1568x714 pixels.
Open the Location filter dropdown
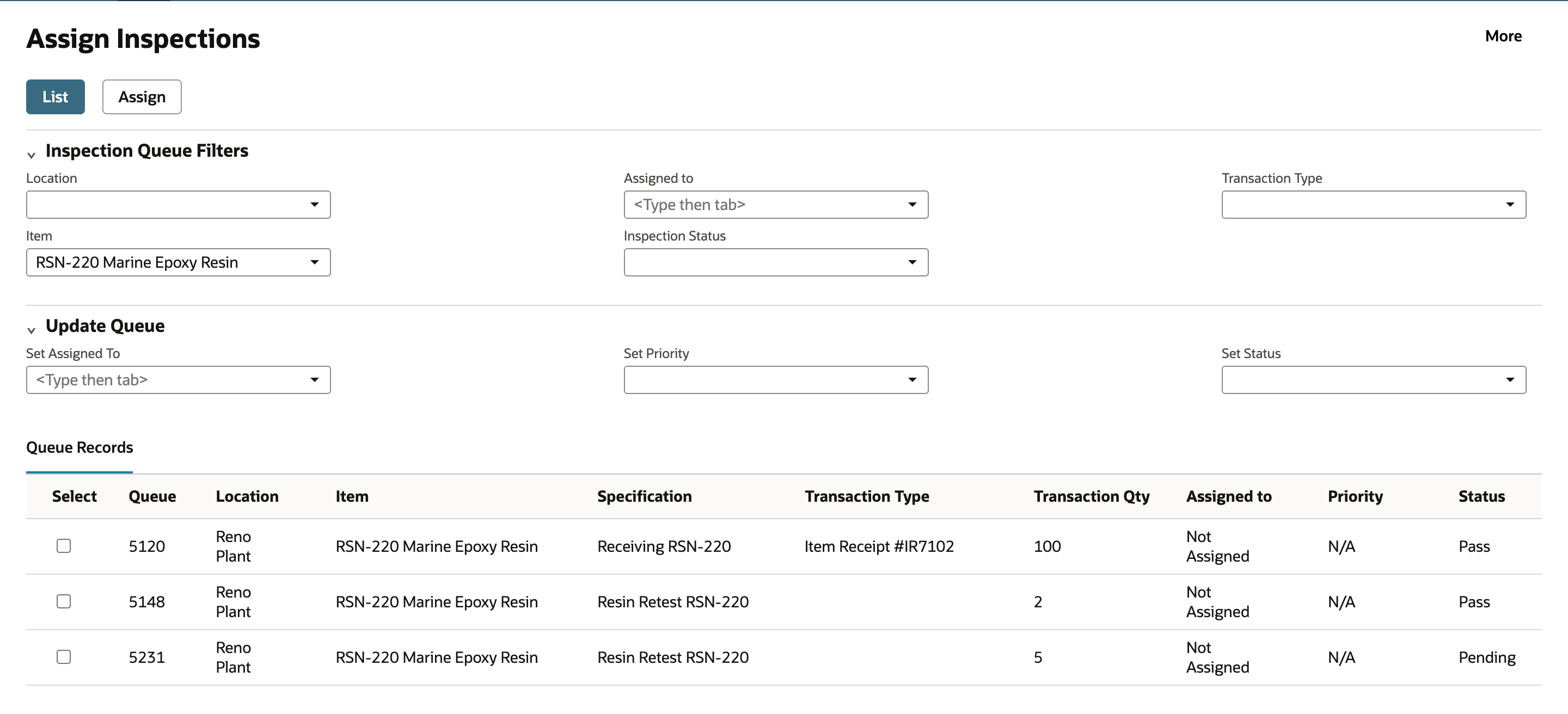click(x=179, y=204)
